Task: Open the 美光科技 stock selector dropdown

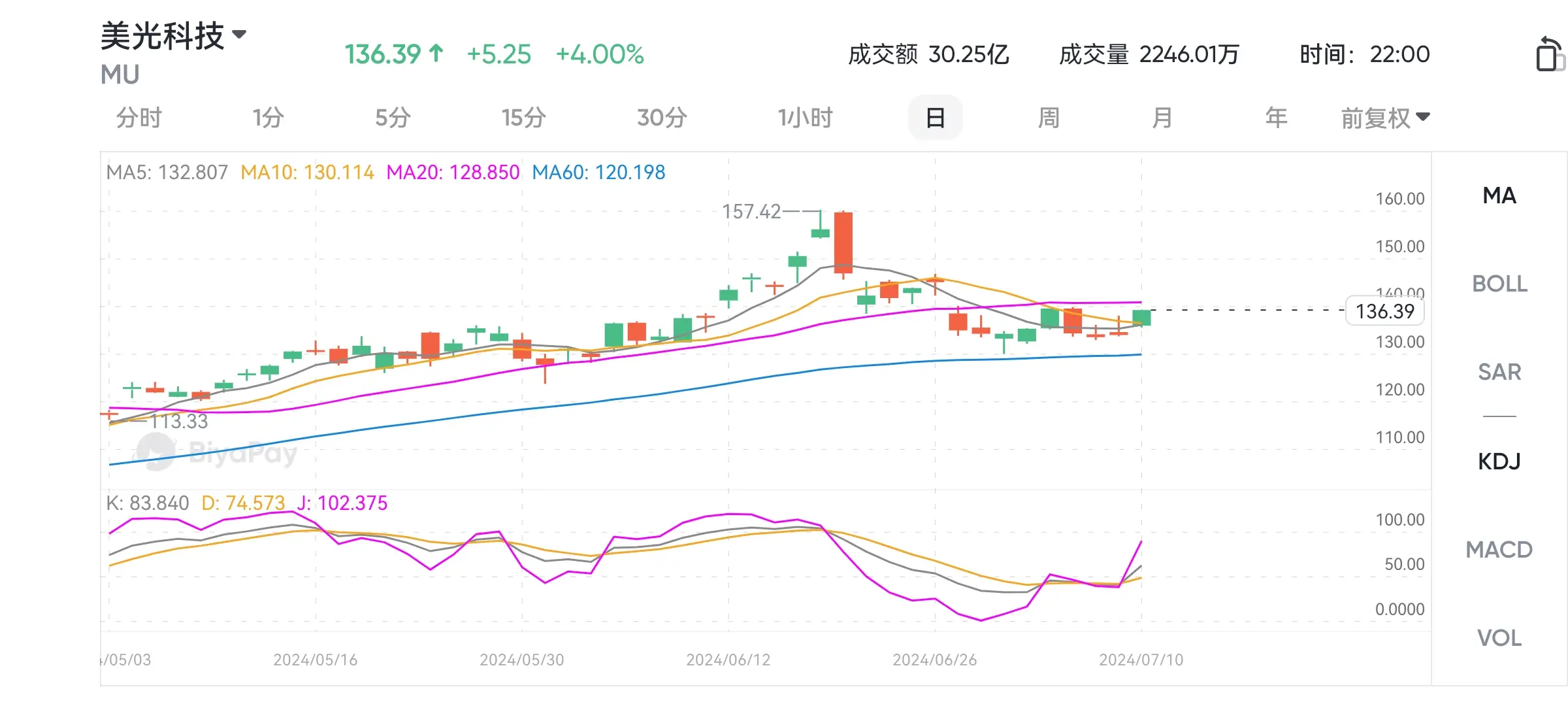Action: tap(173, 35)
